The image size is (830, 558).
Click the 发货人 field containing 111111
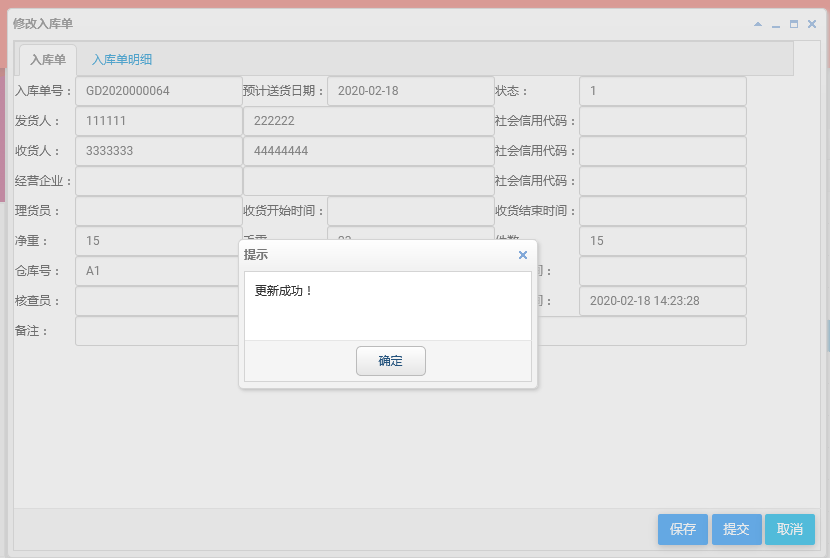click(159, 121)
